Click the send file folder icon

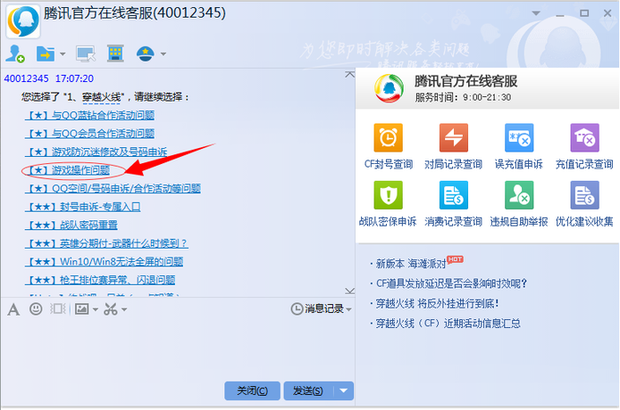pos(46,54)
